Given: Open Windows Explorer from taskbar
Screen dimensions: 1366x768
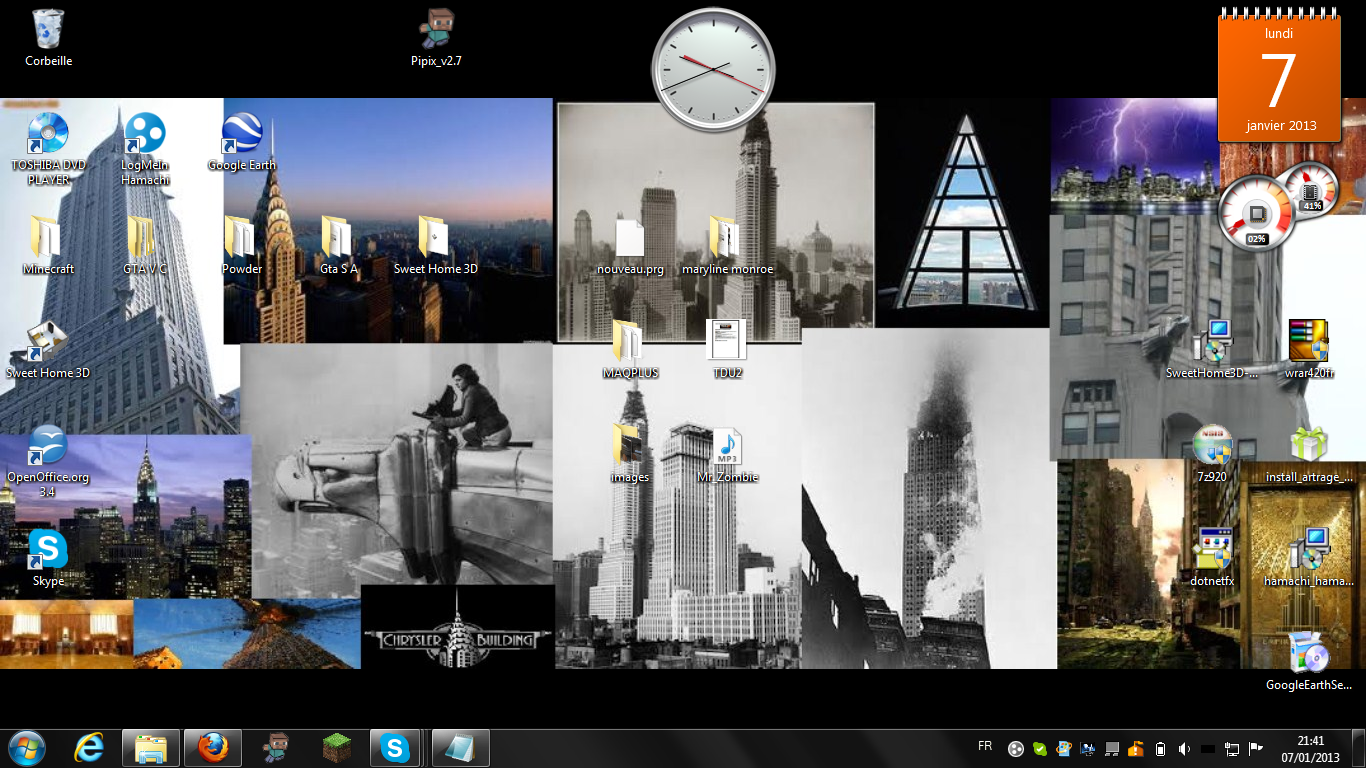Looking at the screenshot, I should click(151, 748).
